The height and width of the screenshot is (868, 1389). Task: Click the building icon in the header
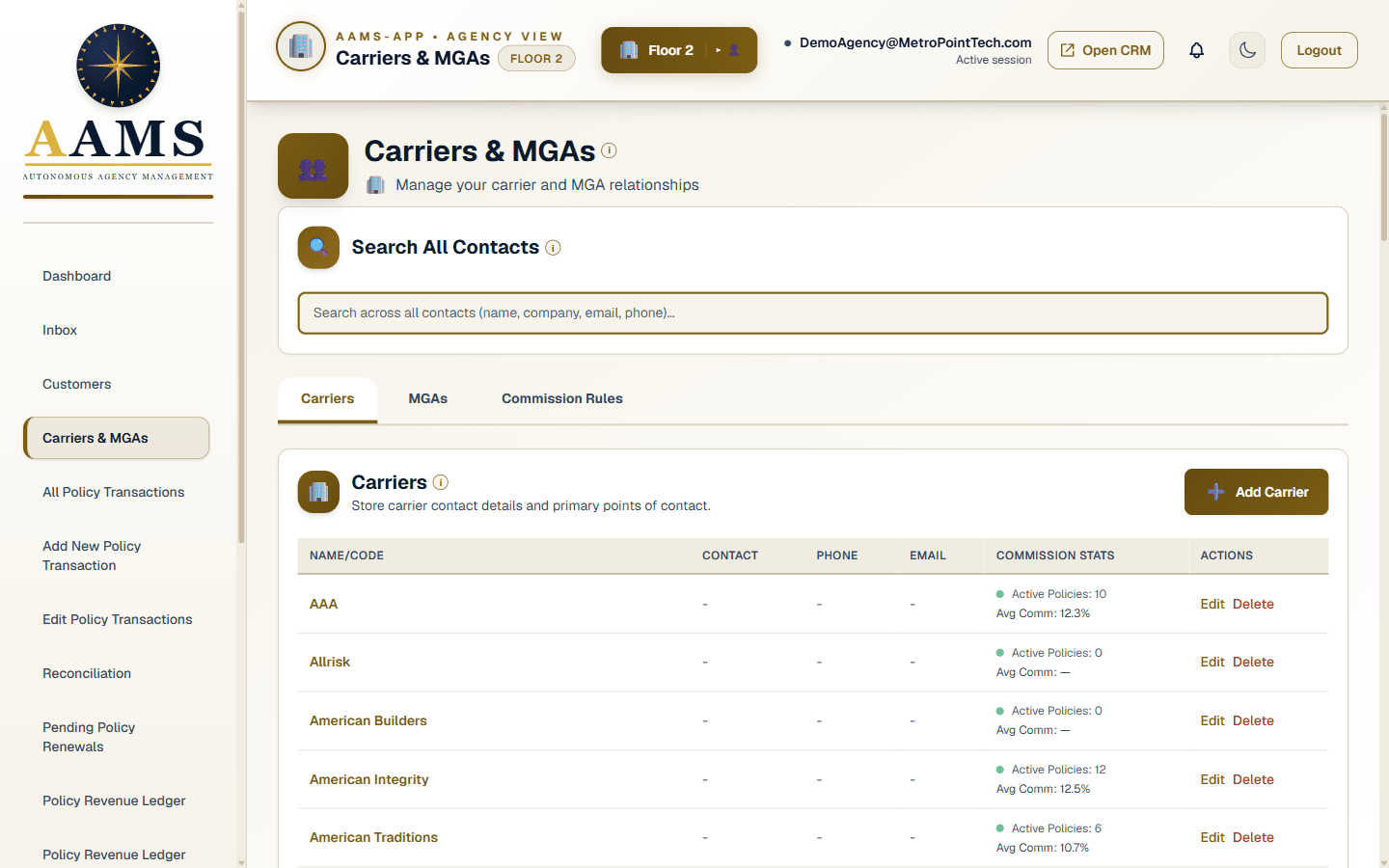(x=301, y=46)
